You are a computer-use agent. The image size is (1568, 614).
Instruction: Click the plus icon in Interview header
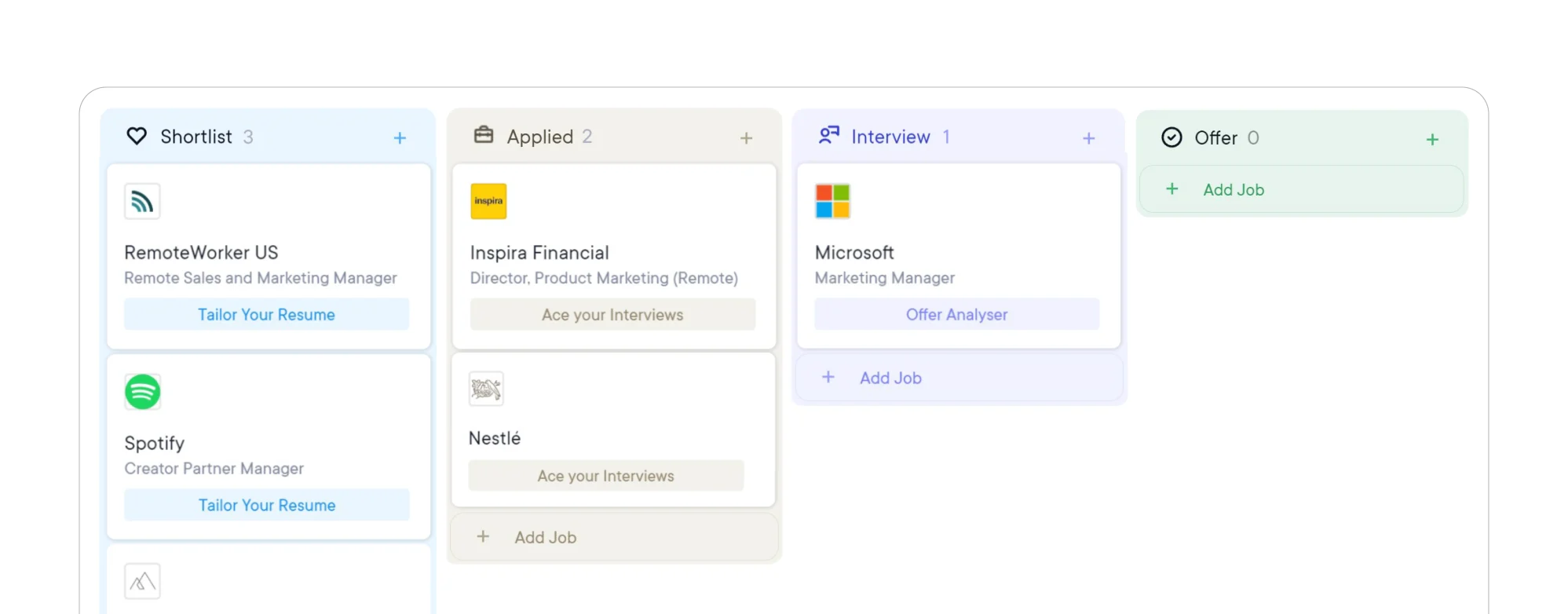click(1088, 138)
